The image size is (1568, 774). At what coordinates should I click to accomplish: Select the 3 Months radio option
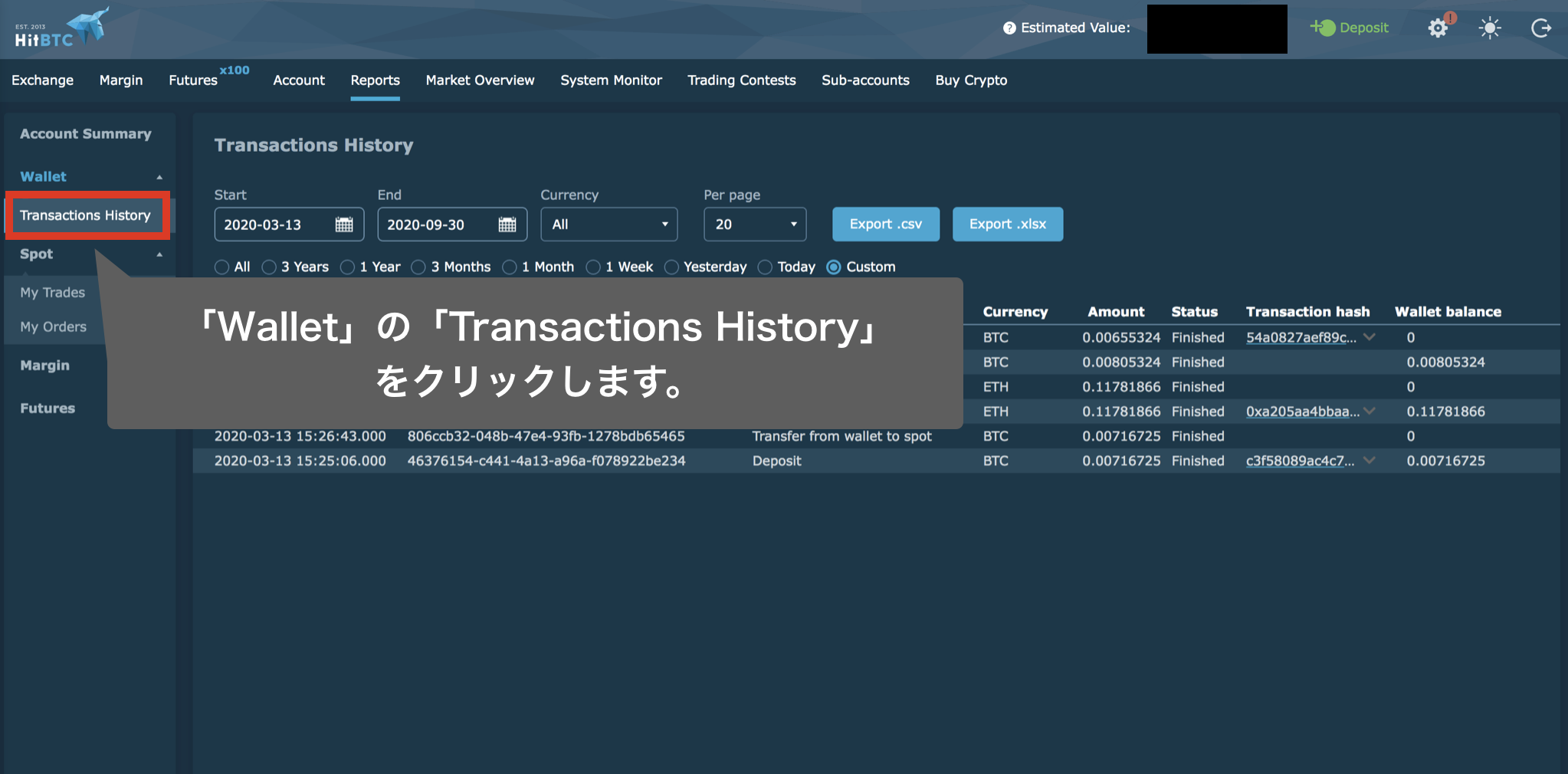pos(418,267)
